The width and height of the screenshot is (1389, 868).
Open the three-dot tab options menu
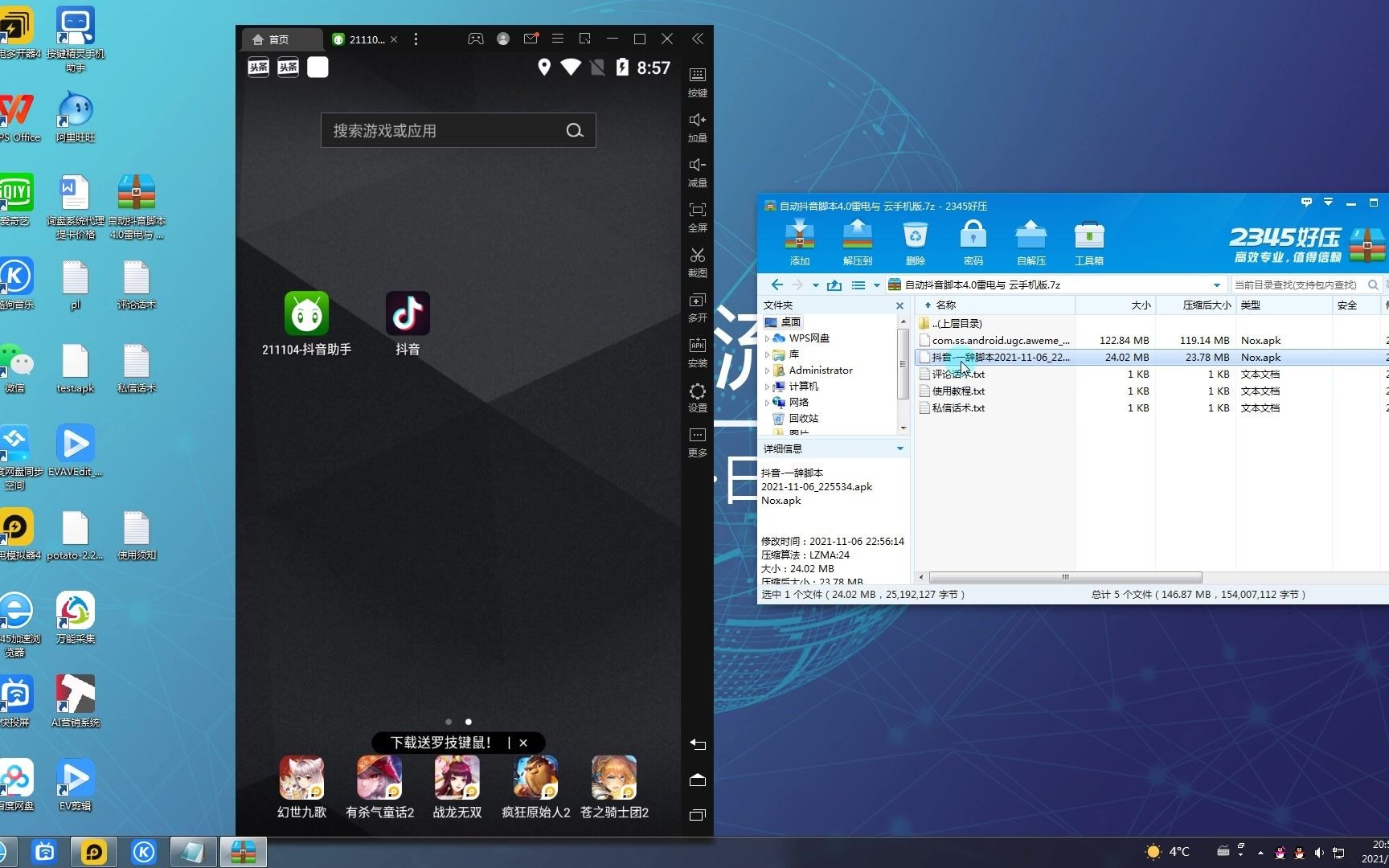click(x=416, y=39)
